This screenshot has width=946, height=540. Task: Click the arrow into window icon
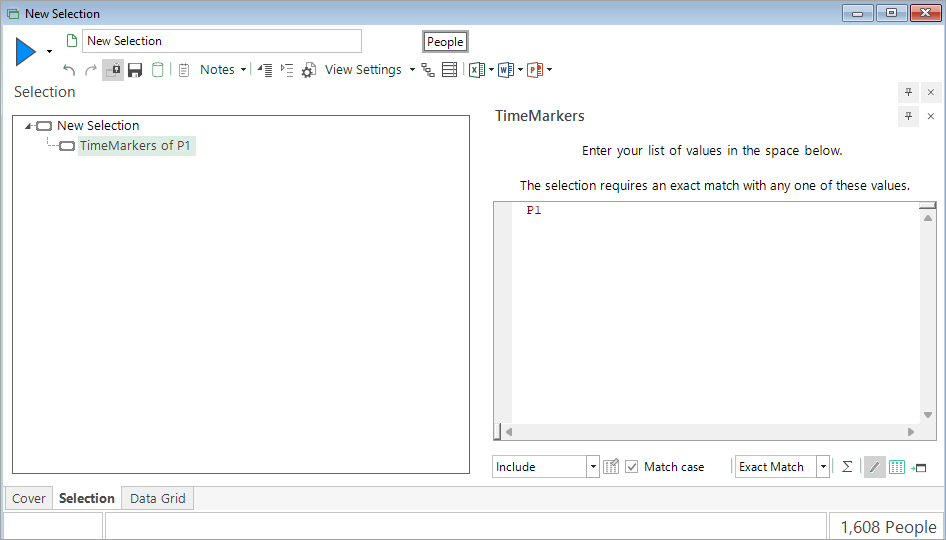click(x=919, y=468)
